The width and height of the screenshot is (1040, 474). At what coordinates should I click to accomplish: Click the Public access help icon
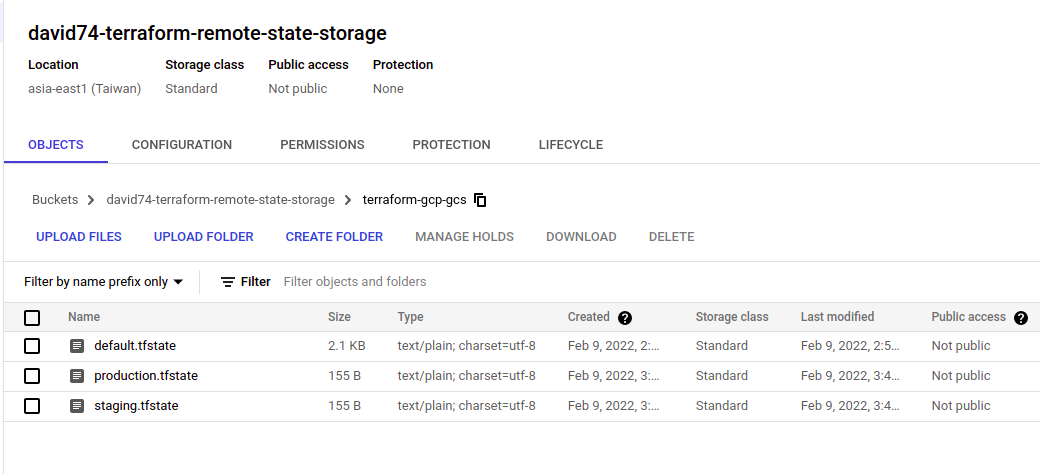(1021, 318)
